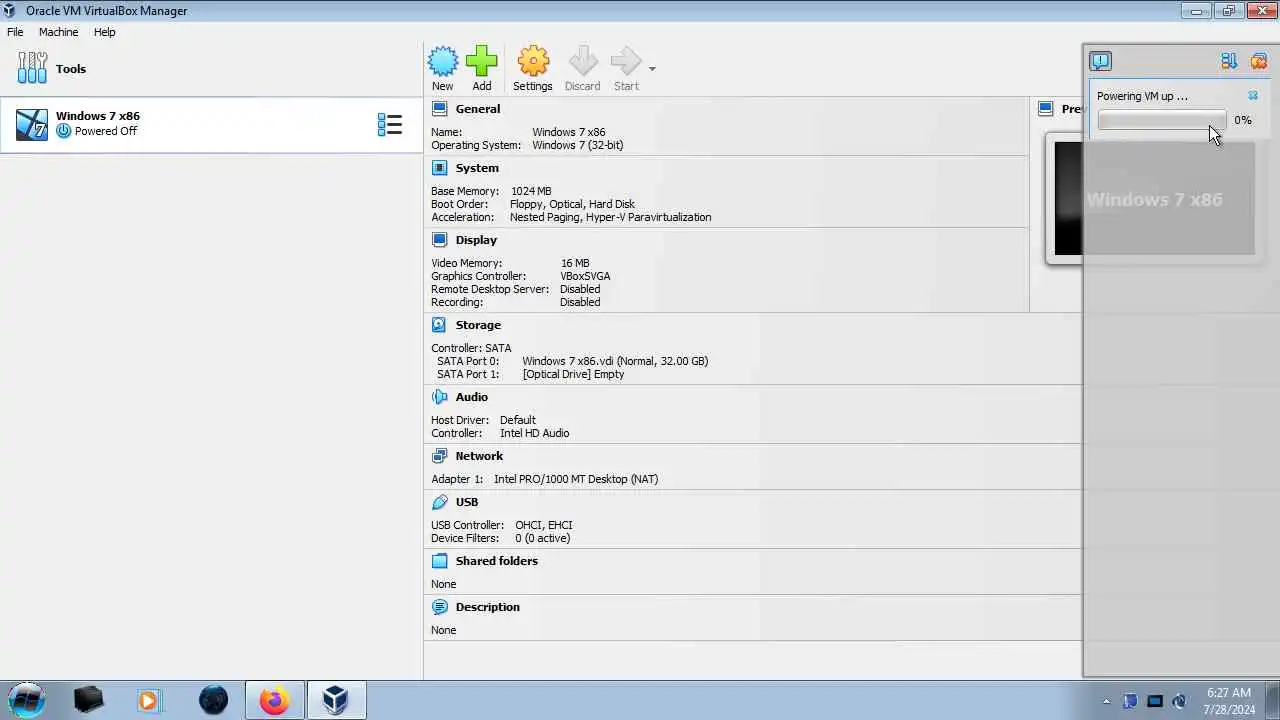Click the Powered Off status text

coord(106,131)
